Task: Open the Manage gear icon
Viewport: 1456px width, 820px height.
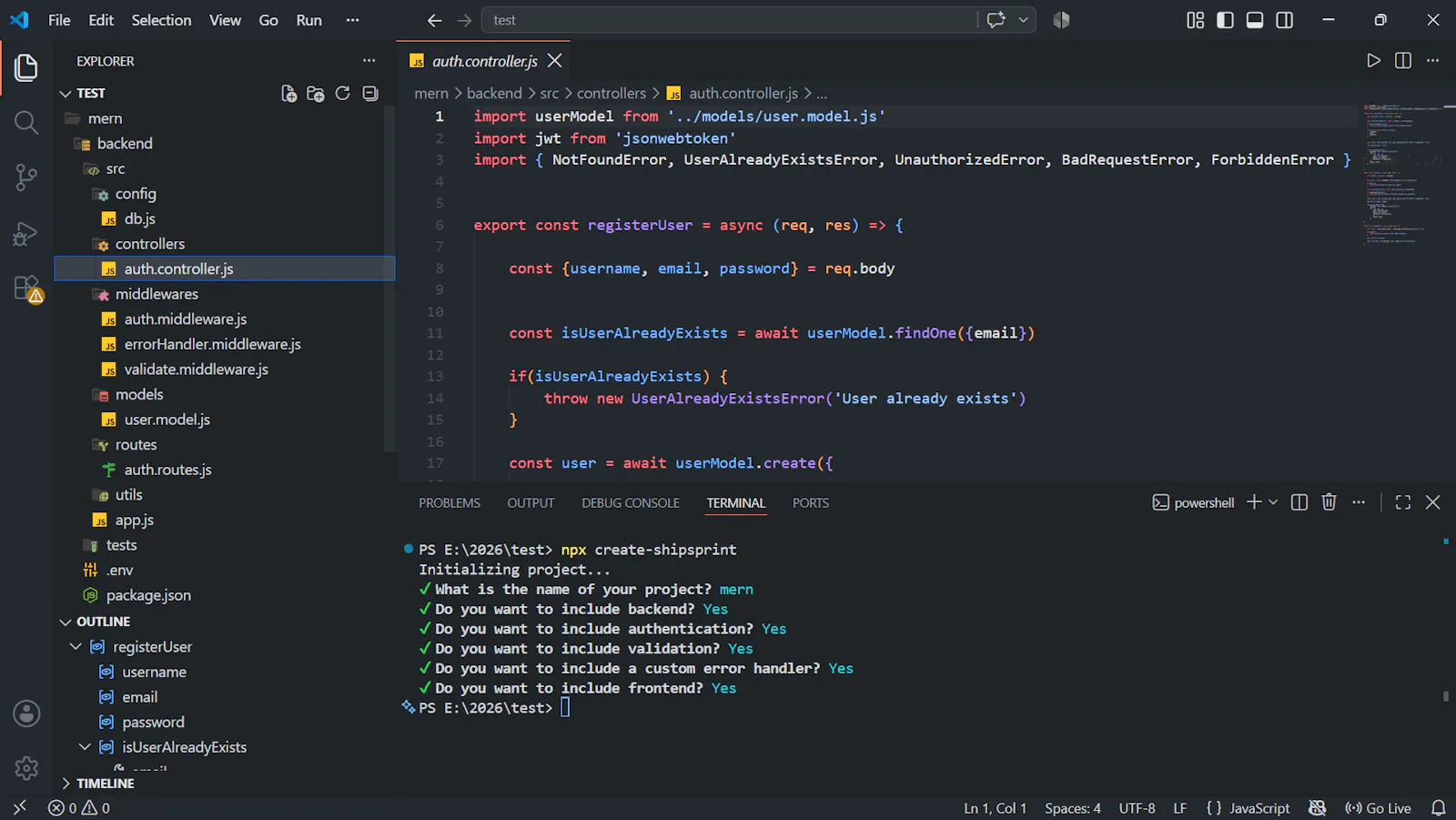Action: click(26, 768)
